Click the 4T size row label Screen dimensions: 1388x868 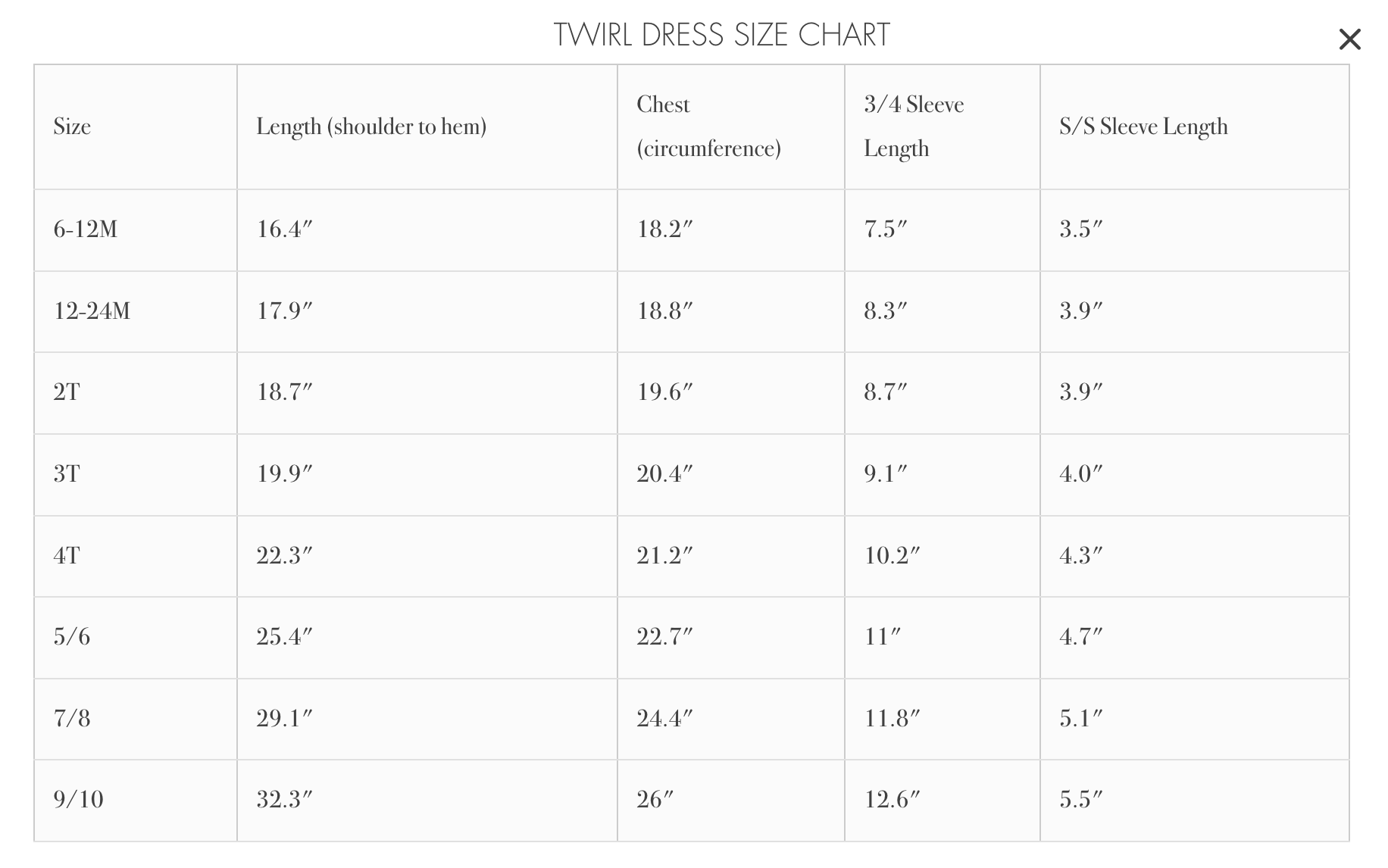[x=67, y=556]
